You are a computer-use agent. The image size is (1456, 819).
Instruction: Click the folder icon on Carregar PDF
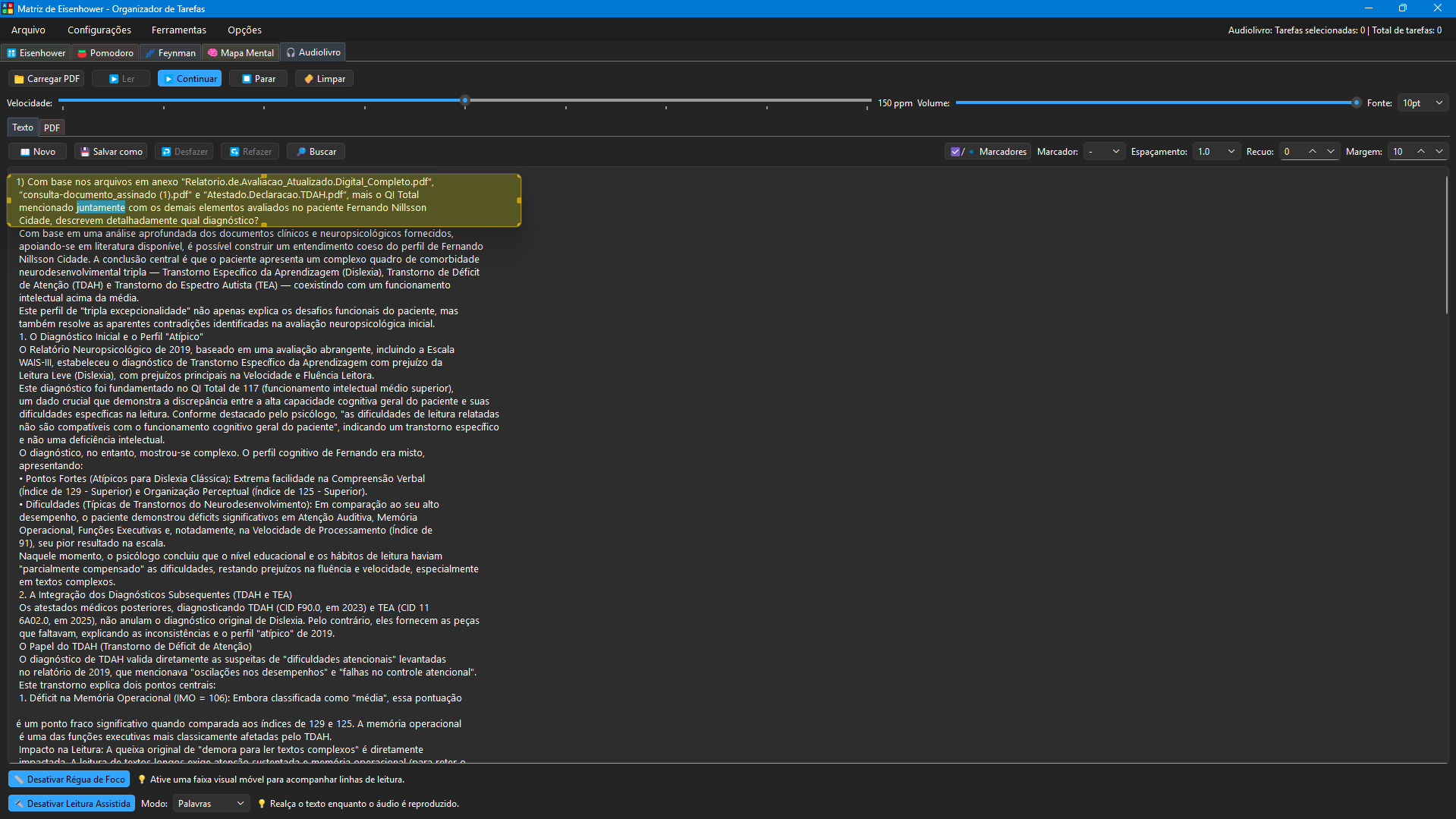tap(19, 79)
